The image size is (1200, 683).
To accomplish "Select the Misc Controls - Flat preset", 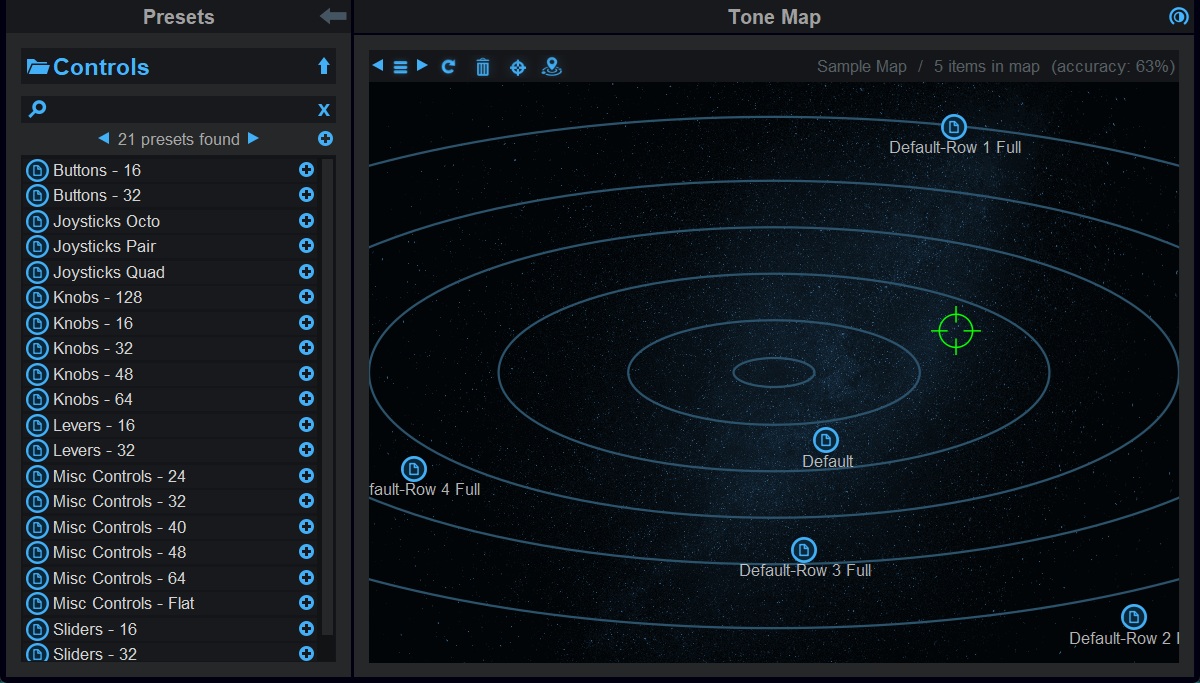I will 124,603.
